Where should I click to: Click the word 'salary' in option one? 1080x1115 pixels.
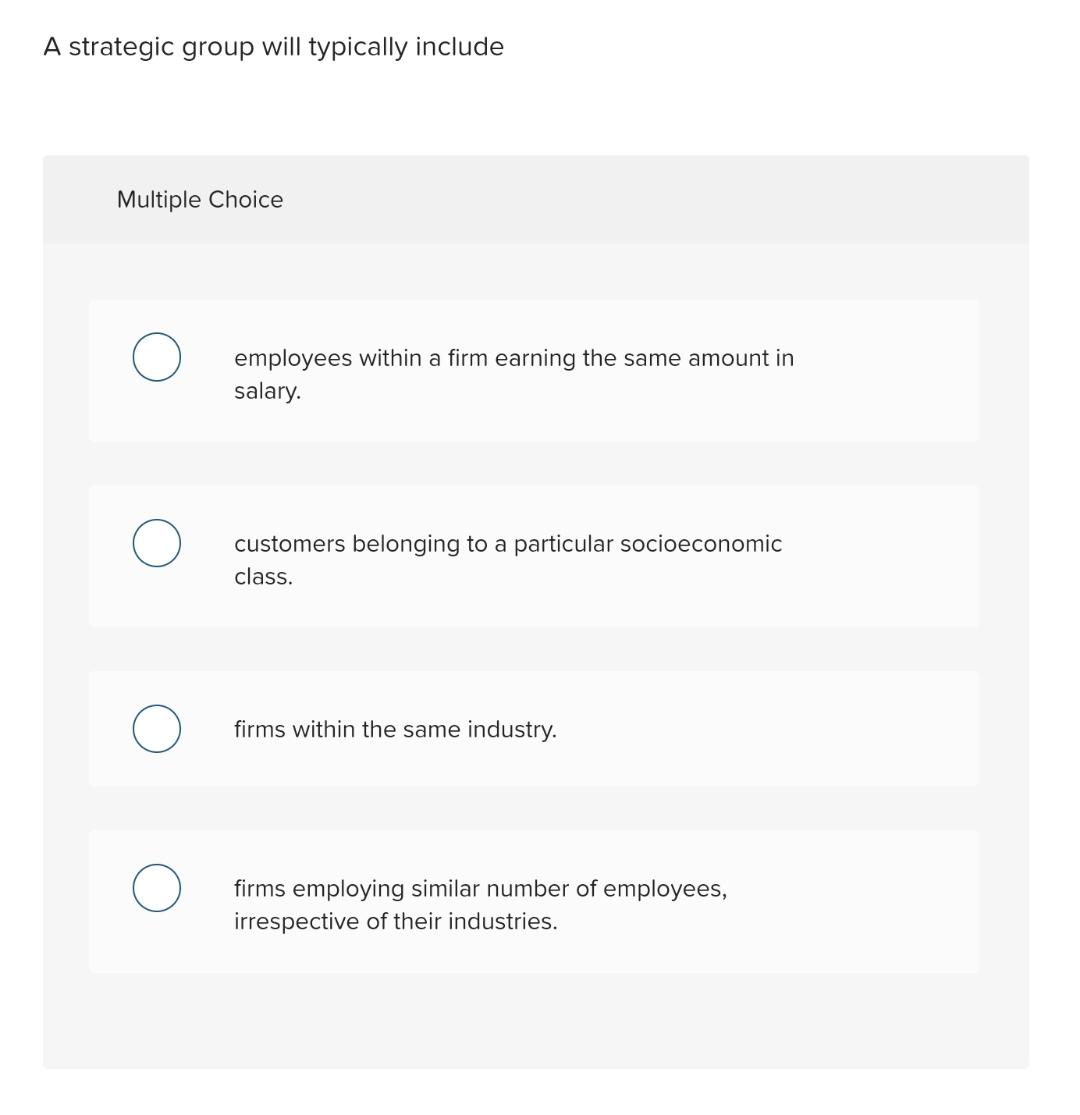[x=262, y=391]
